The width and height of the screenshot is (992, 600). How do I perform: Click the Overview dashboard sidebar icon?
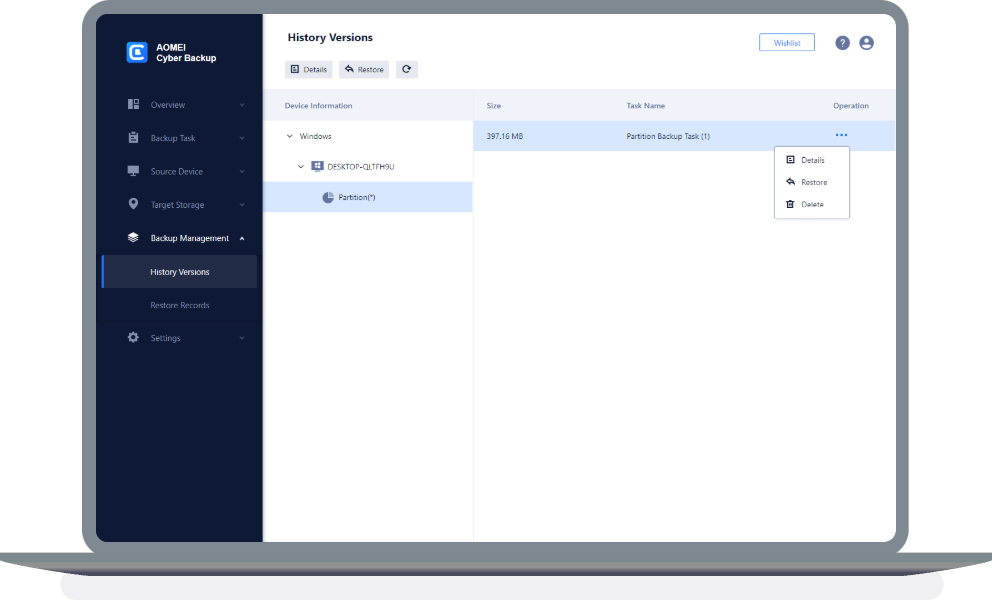[x=133, y=105]
